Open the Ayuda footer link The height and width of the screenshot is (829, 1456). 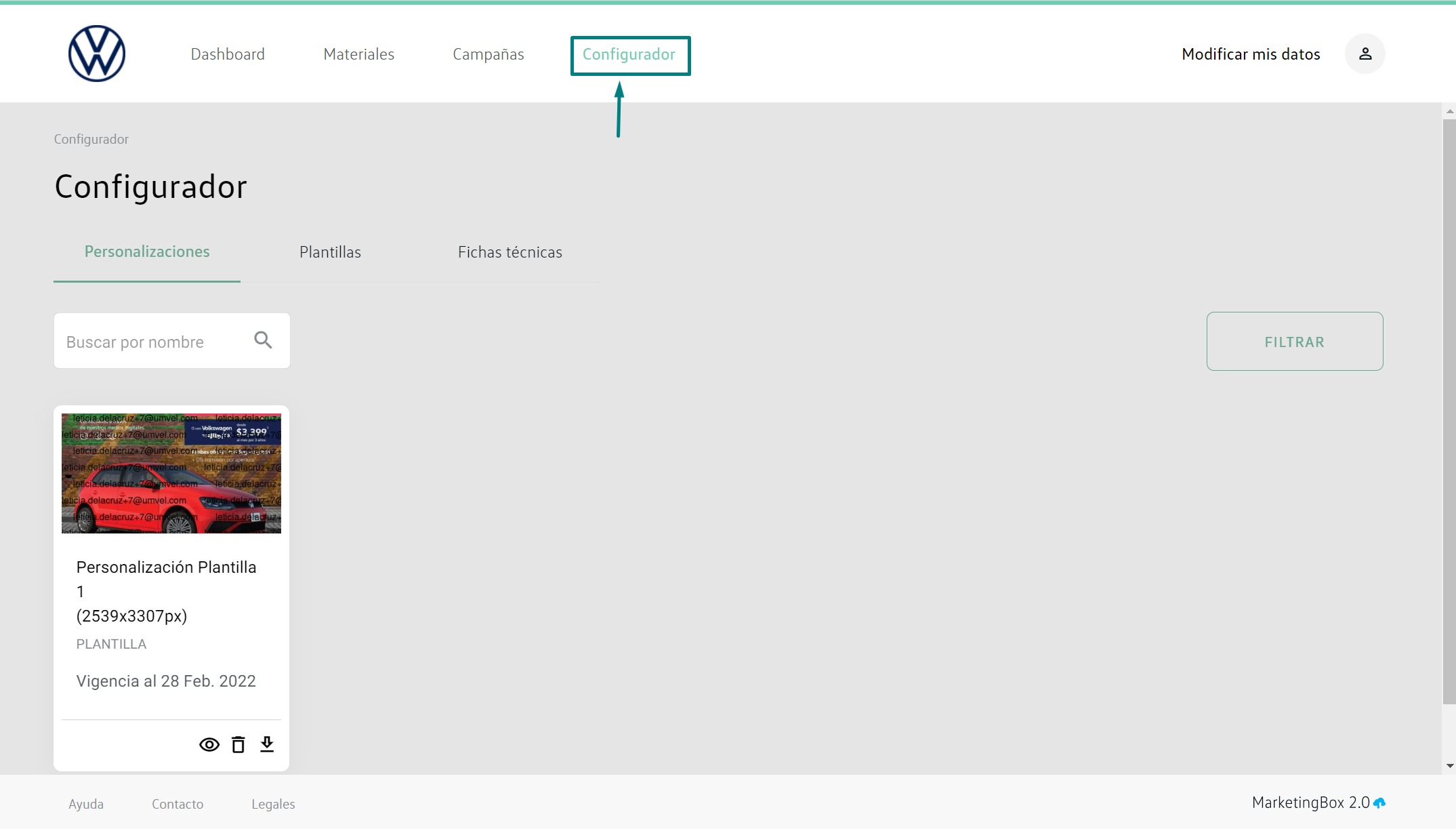(x=86, y=804)
